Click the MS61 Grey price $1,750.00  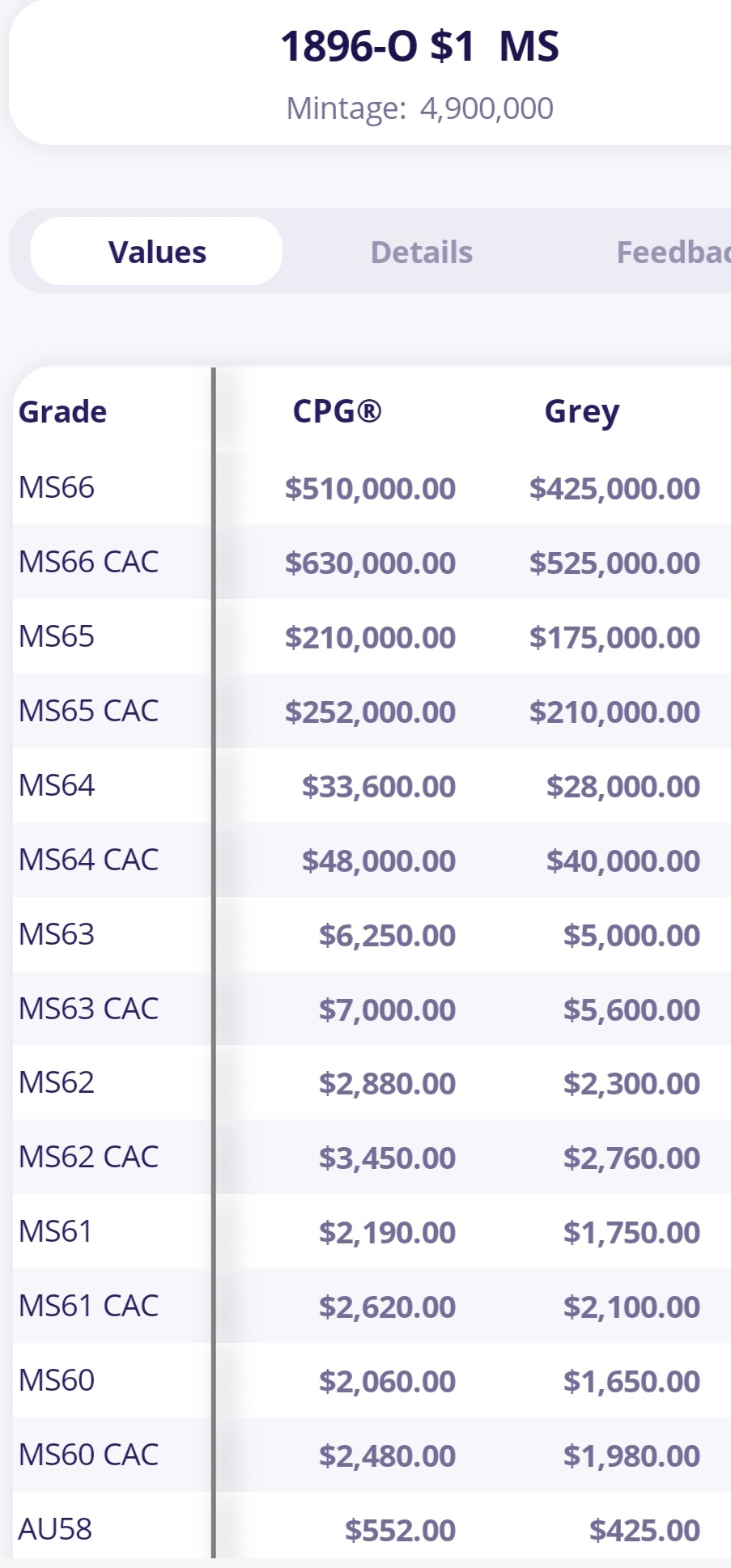click(x=631, y=1233)
